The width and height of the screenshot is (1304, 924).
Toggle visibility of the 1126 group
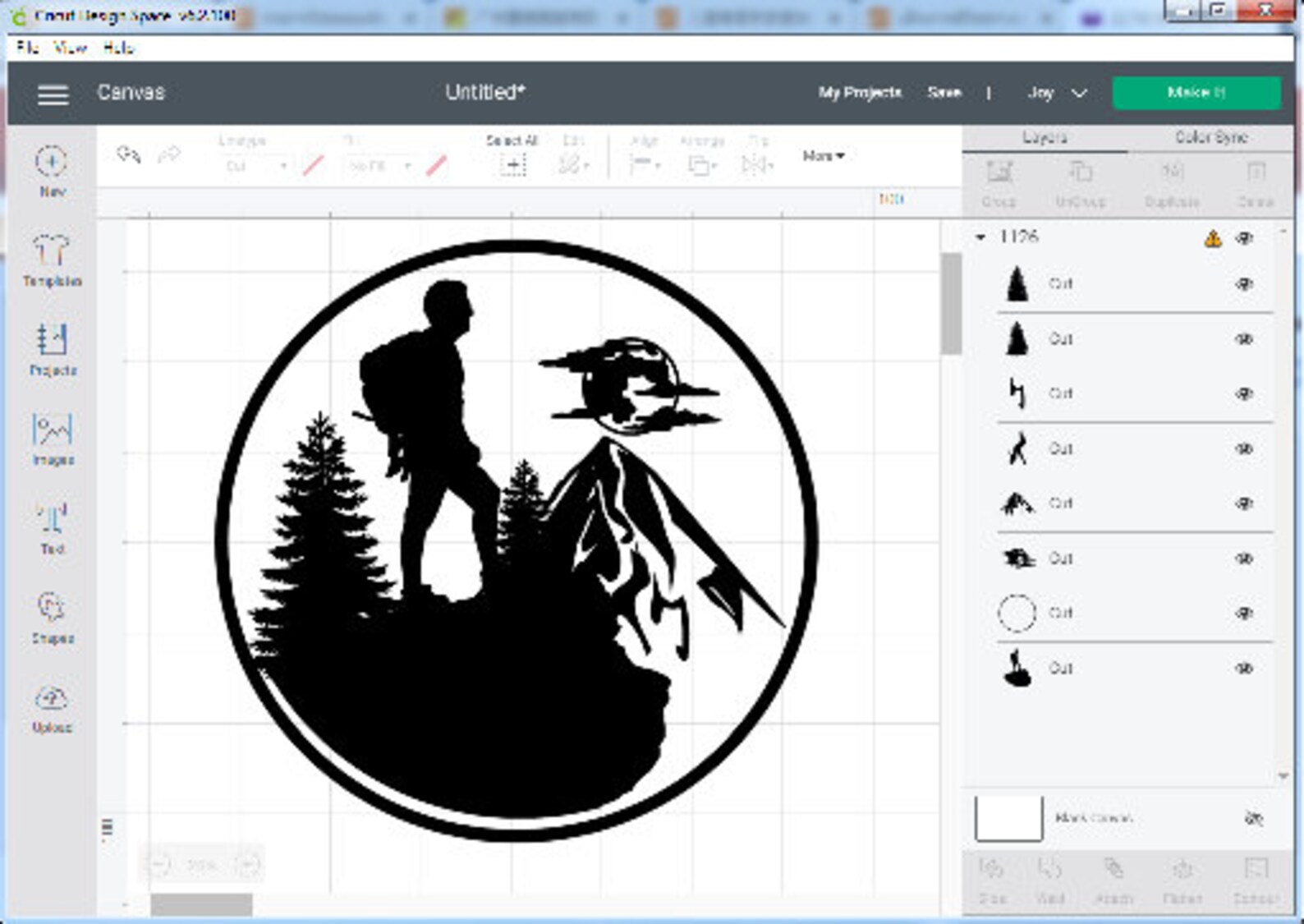[x=1245, y=238]
